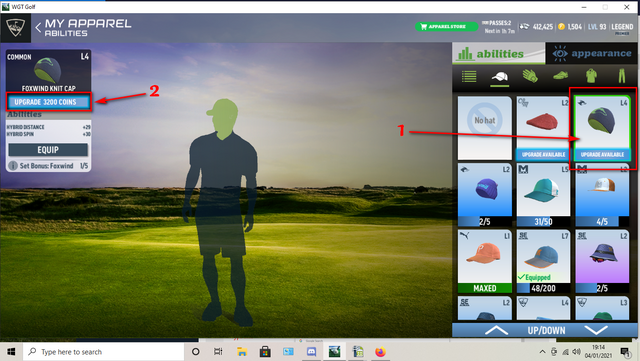Select the green L3 hat tile
Image resolution: width=640 pixels, height=361 pixels.
[x=602, y=308]
